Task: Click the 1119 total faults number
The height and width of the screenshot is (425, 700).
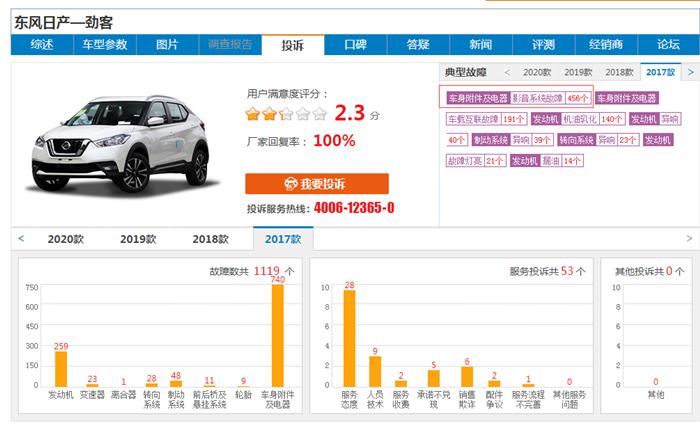Action: [267, 271]
